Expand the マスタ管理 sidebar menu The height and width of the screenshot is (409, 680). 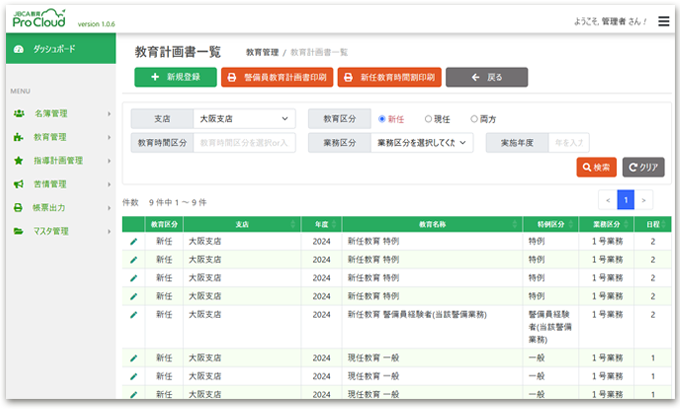[x=58, y=231]
